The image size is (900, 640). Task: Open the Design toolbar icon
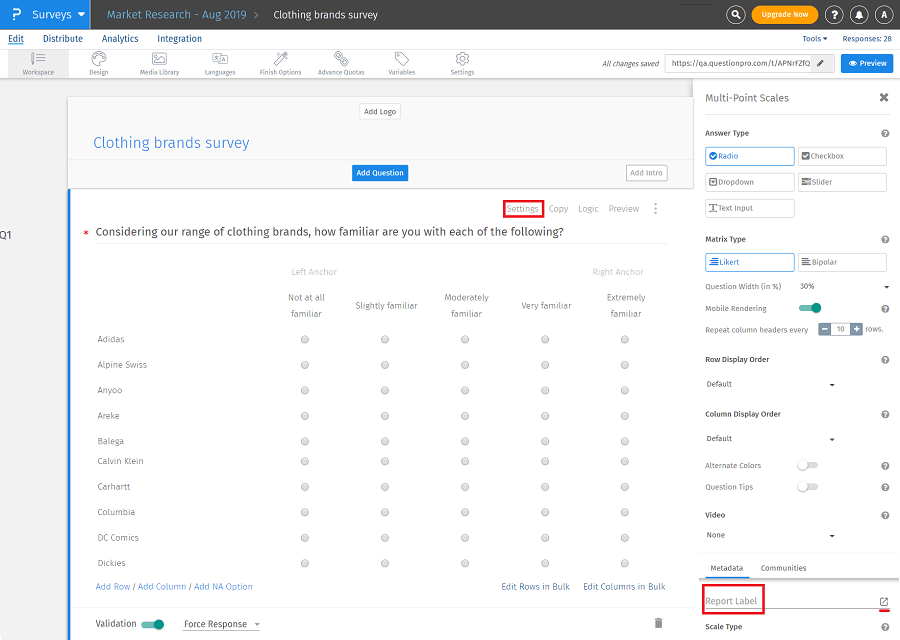[98, 63]
